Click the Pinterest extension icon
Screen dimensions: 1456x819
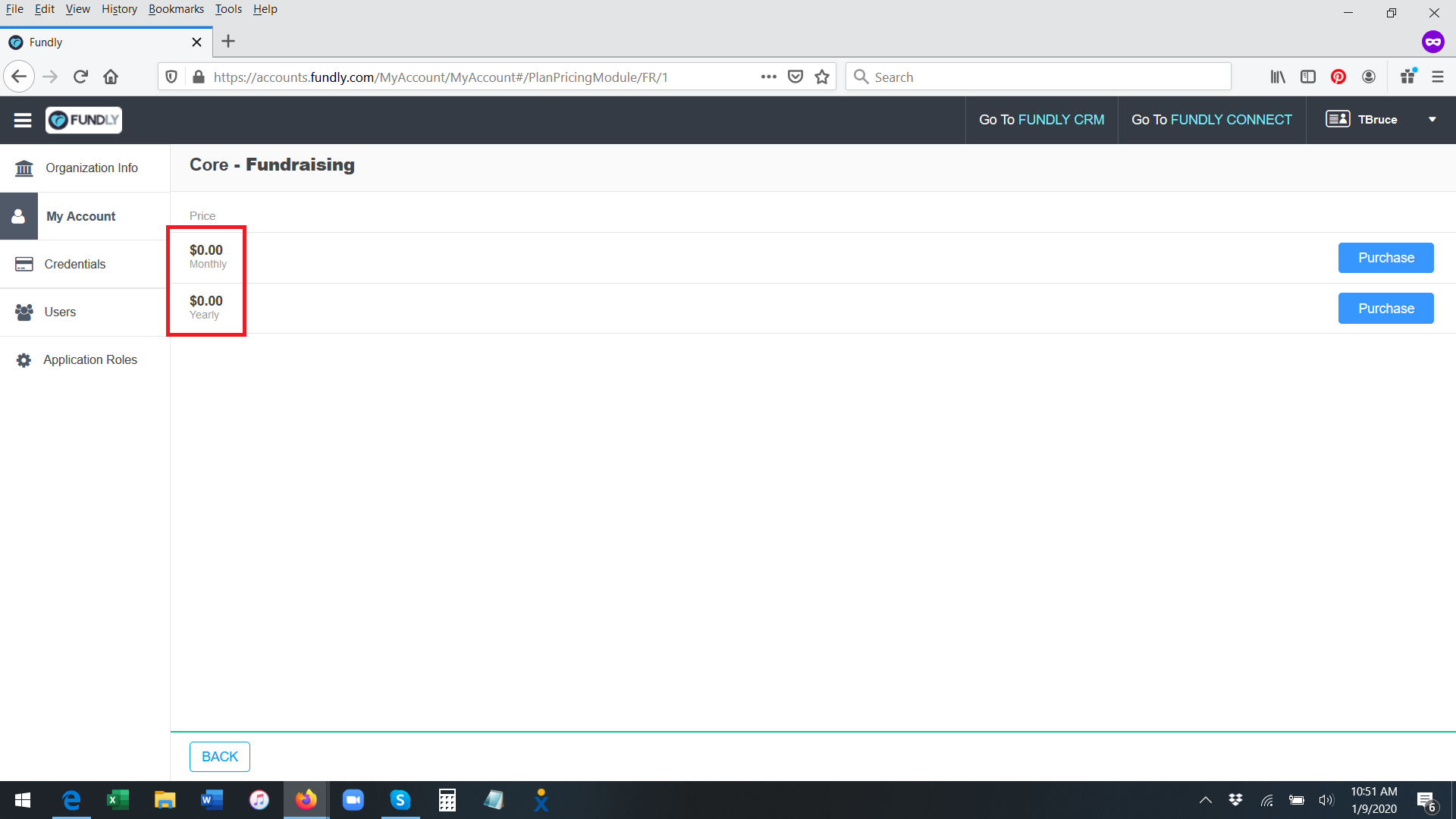[1338, 77]
